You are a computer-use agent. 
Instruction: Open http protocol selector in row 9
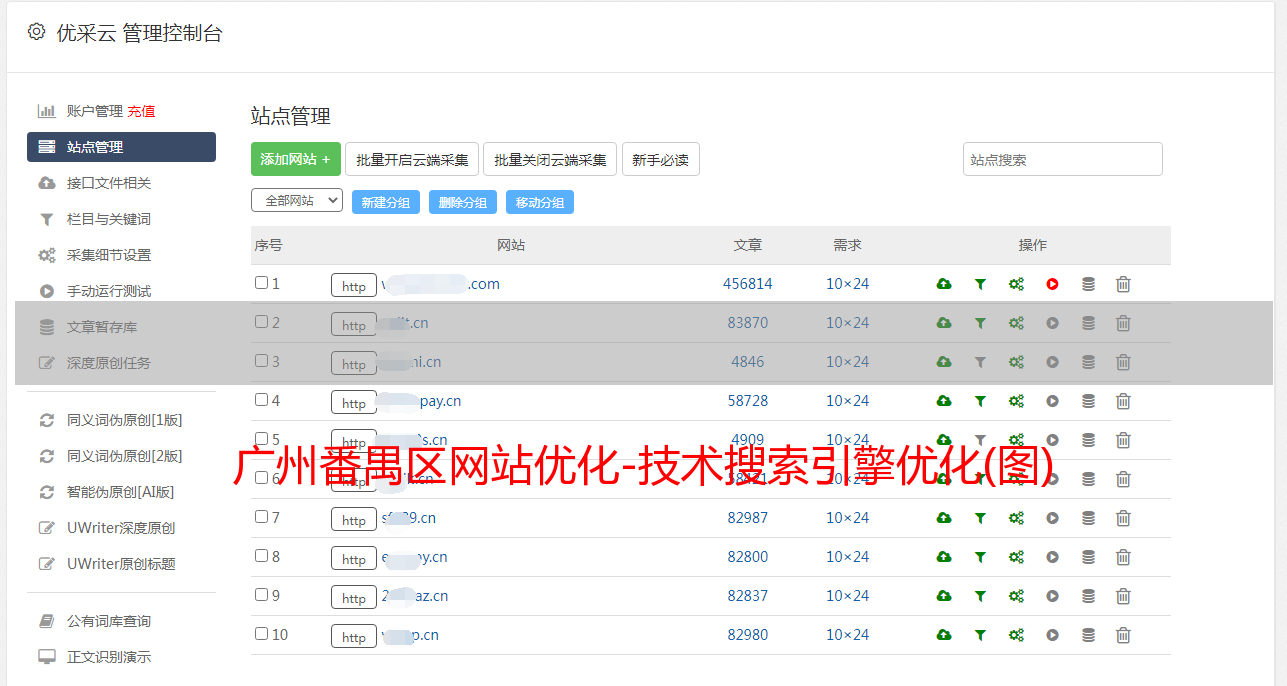coord(354,598)
